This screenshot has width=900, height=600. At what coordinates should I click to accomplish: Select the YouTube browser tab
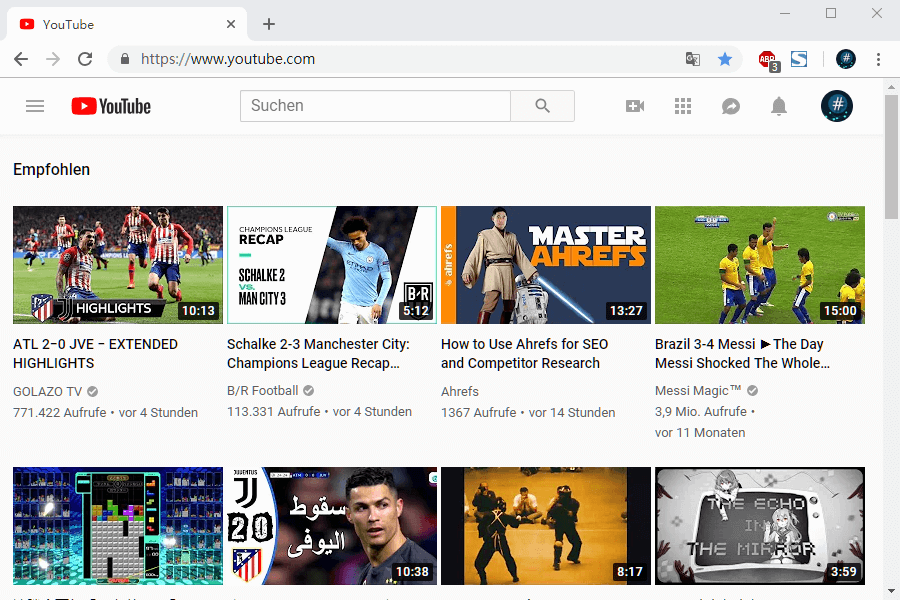[126, 24]
